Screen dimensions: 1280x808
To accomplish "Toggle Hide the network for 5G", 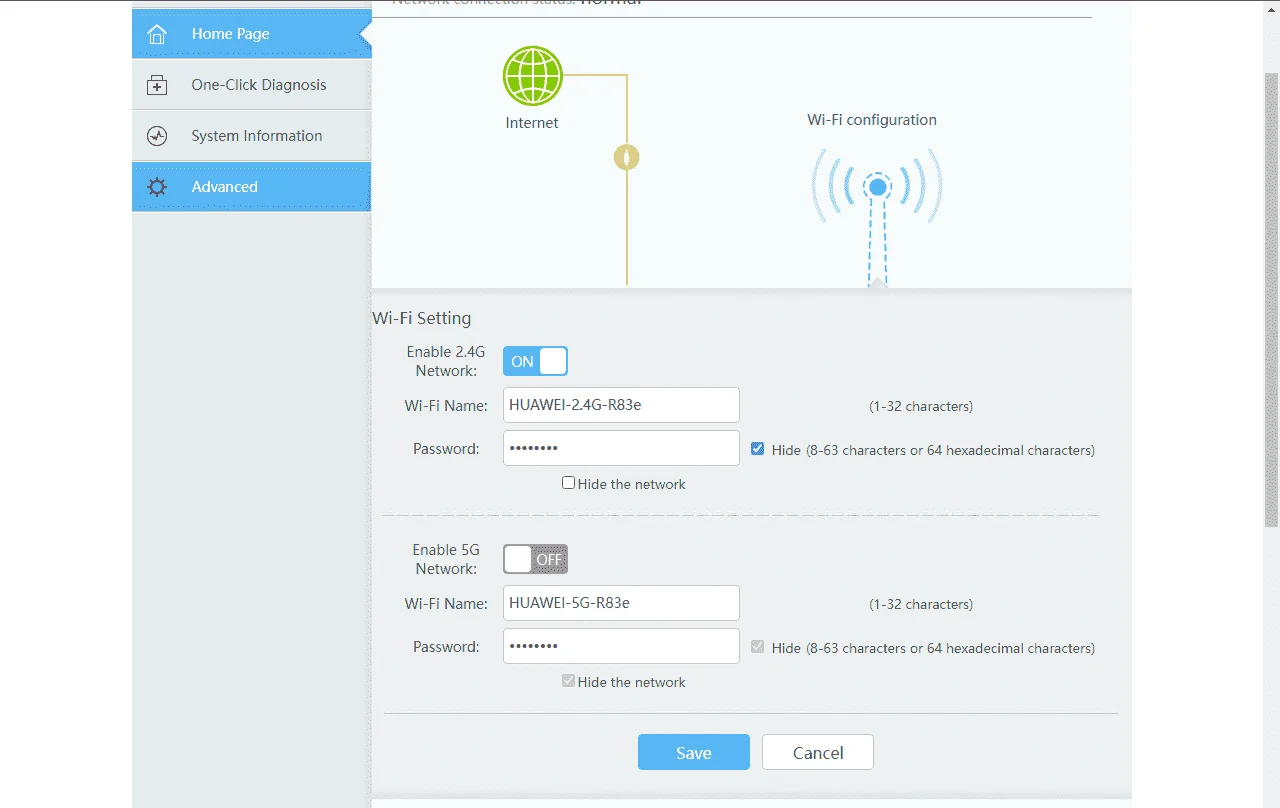I will tap(568, 681).
